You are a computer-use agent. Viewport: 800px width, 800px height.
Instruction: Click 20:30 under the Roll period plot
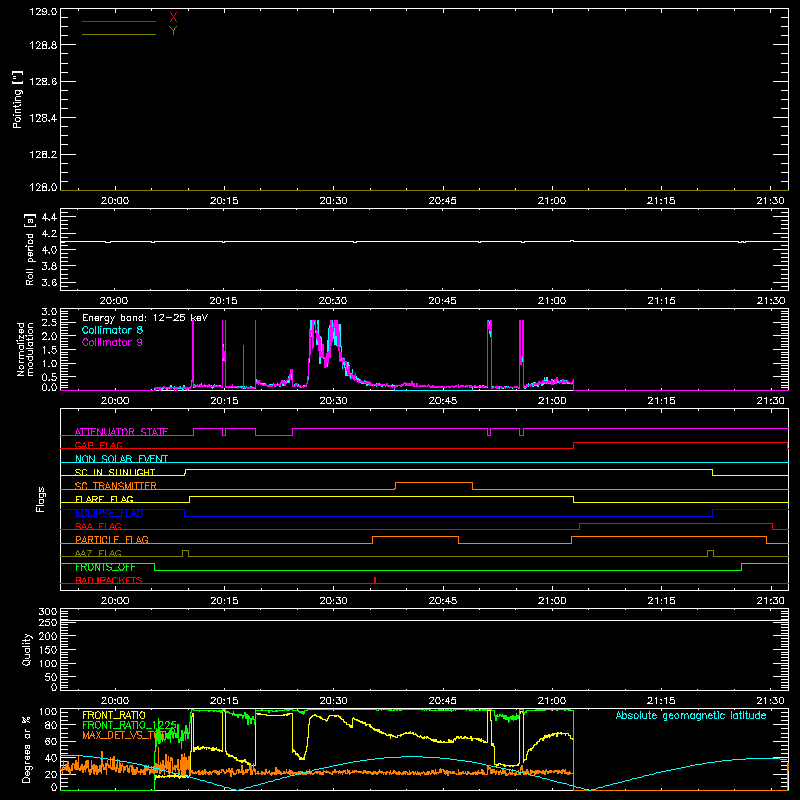(x=333, y=301)
